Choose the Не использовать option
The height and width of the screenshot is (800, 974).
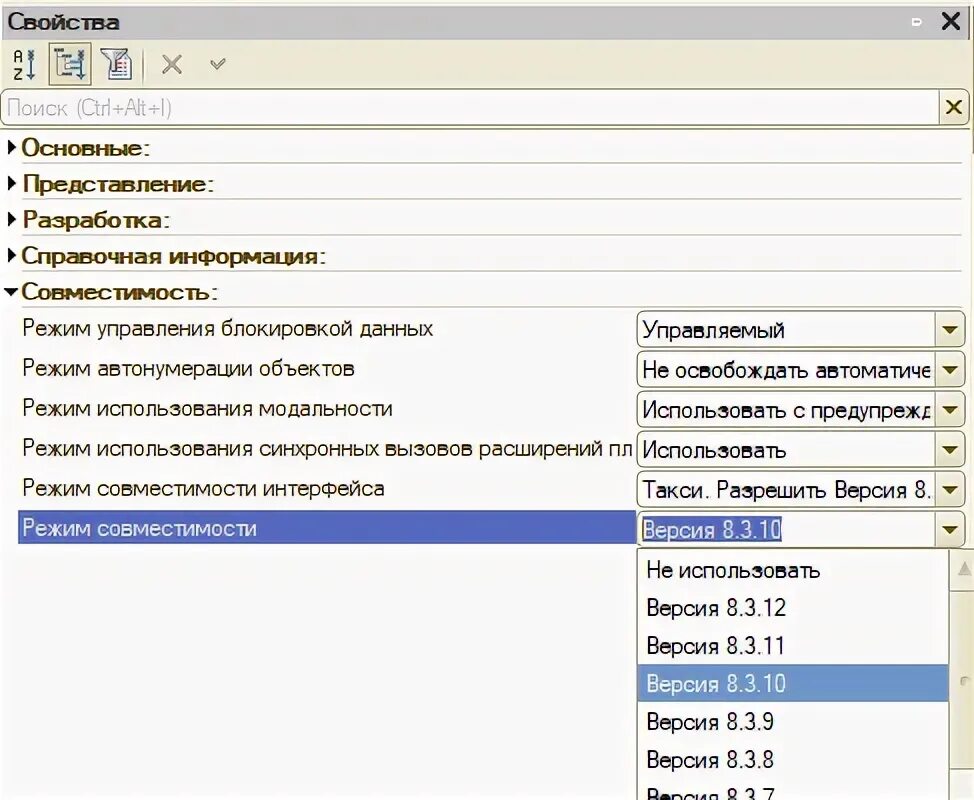tap(730, 570)
